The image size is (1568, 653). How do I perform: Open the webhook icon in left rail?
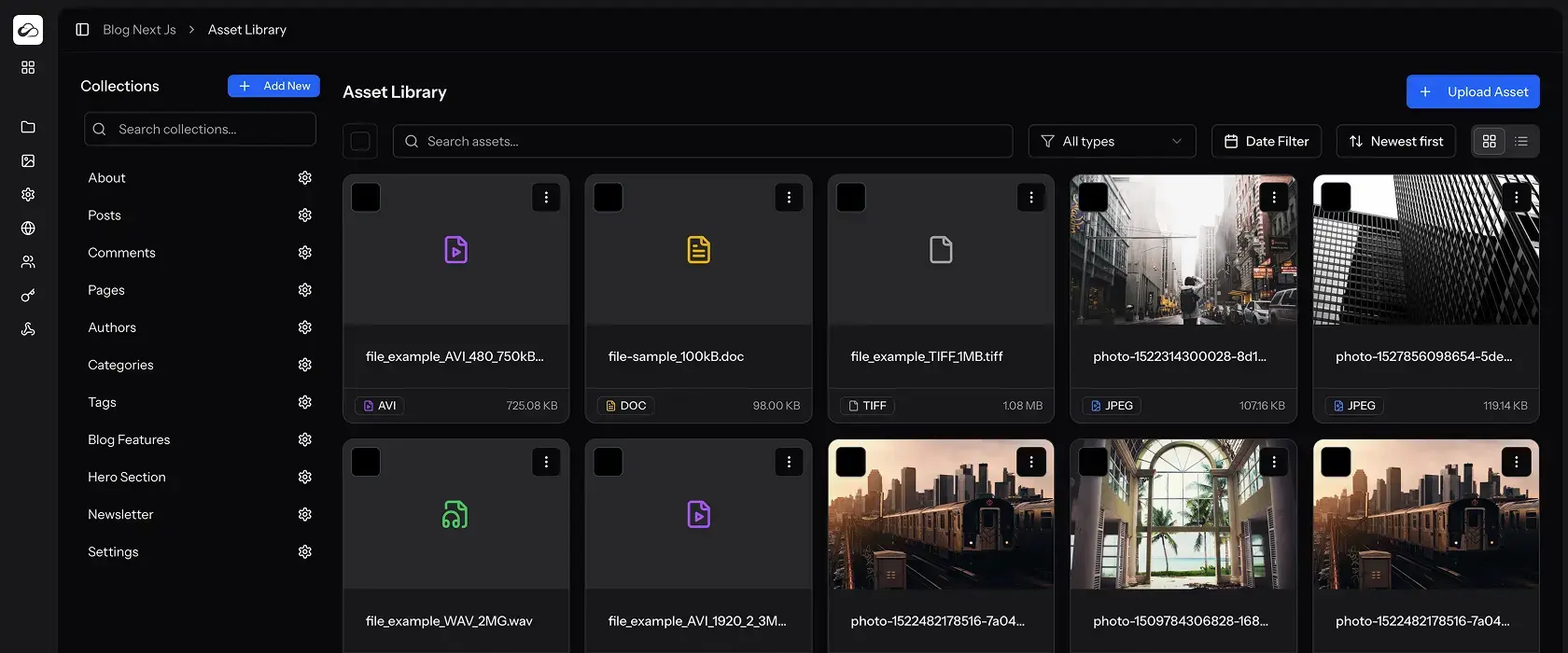[28, 329]
